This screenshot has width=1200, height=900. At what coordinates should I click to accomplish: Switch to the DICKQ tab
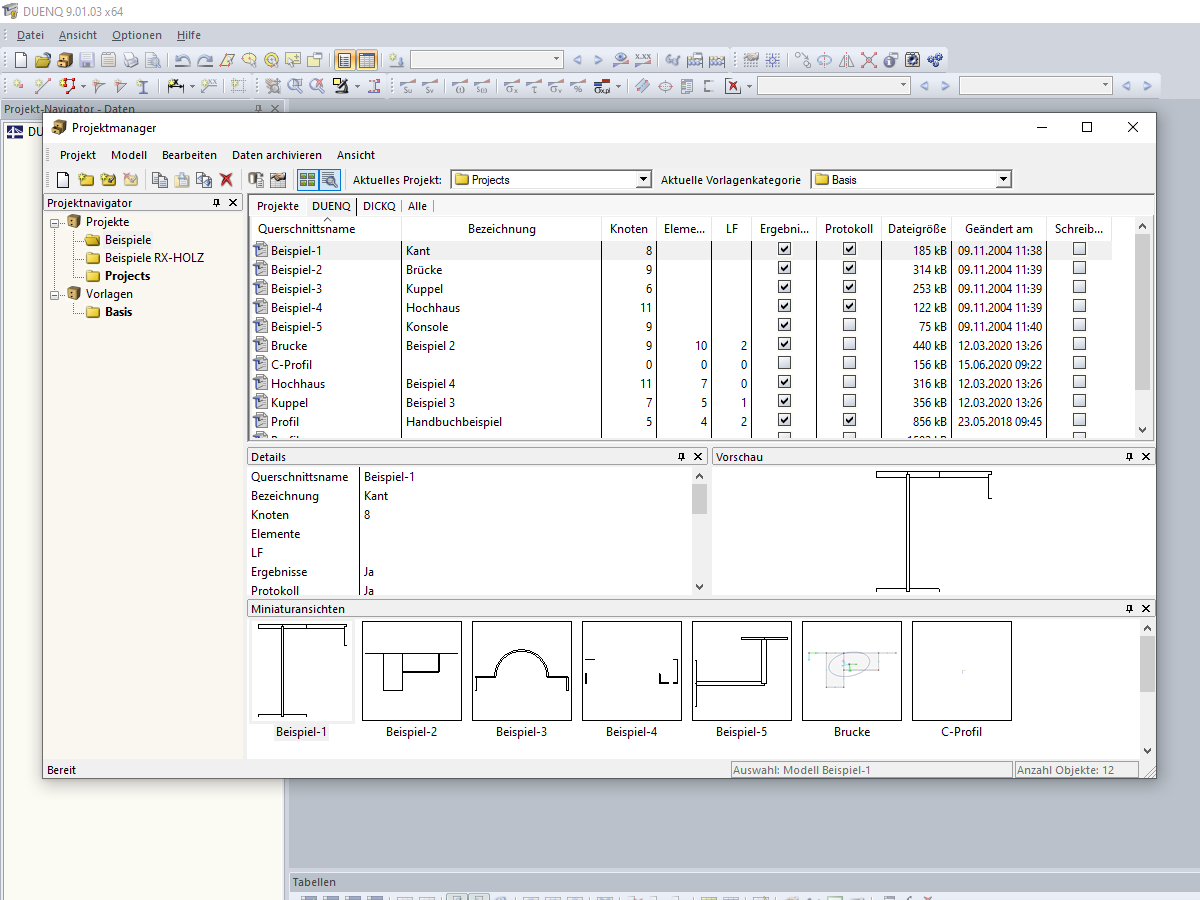point(379,206)
